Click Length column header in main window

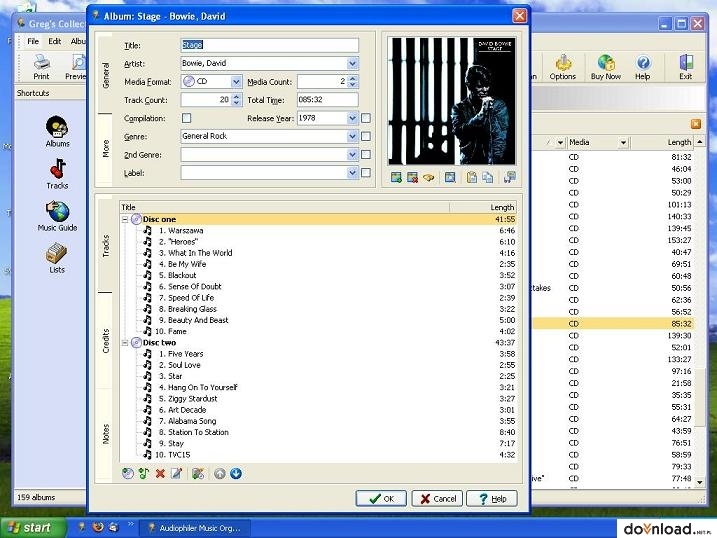click(x=661, y=143)
